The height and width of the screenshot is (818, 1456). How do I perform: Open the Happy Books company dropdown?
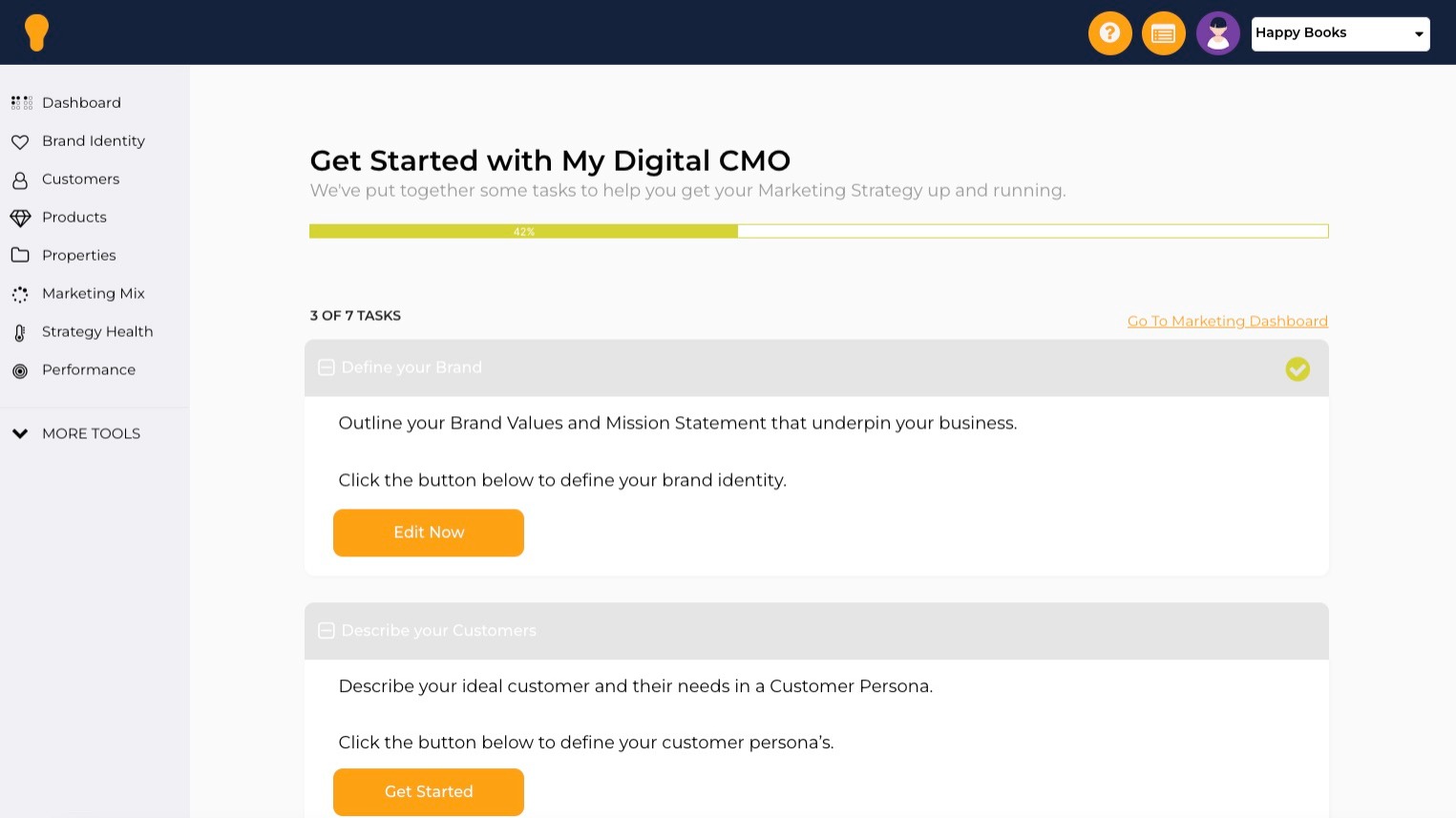(1340, 33)
